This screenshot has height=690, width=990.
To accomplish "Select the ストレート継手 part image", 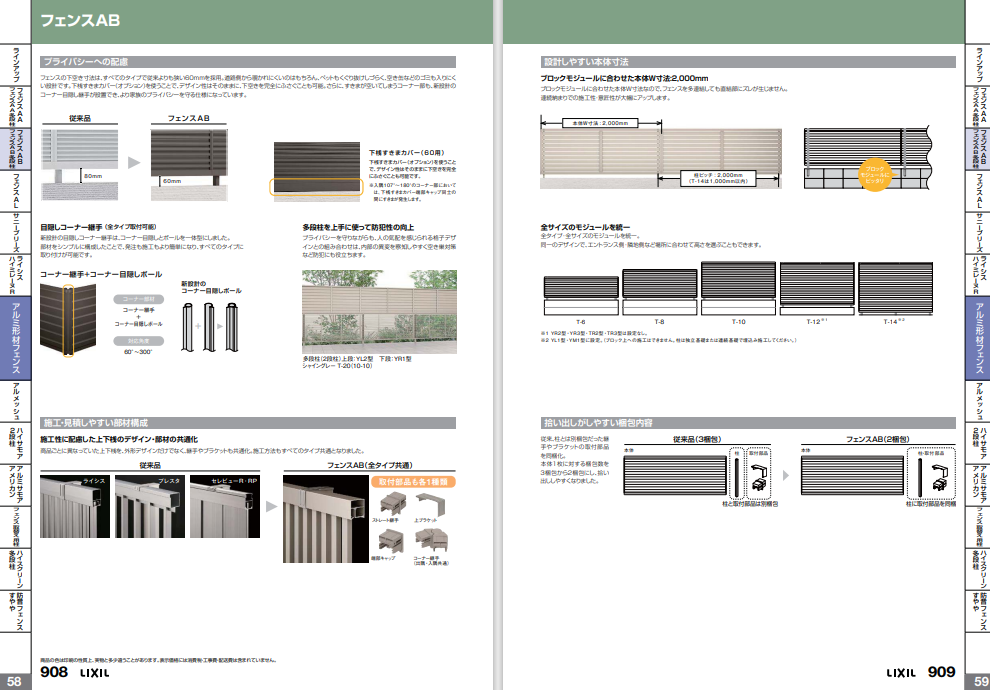I will pyautogui.click(x=391, y=503).
